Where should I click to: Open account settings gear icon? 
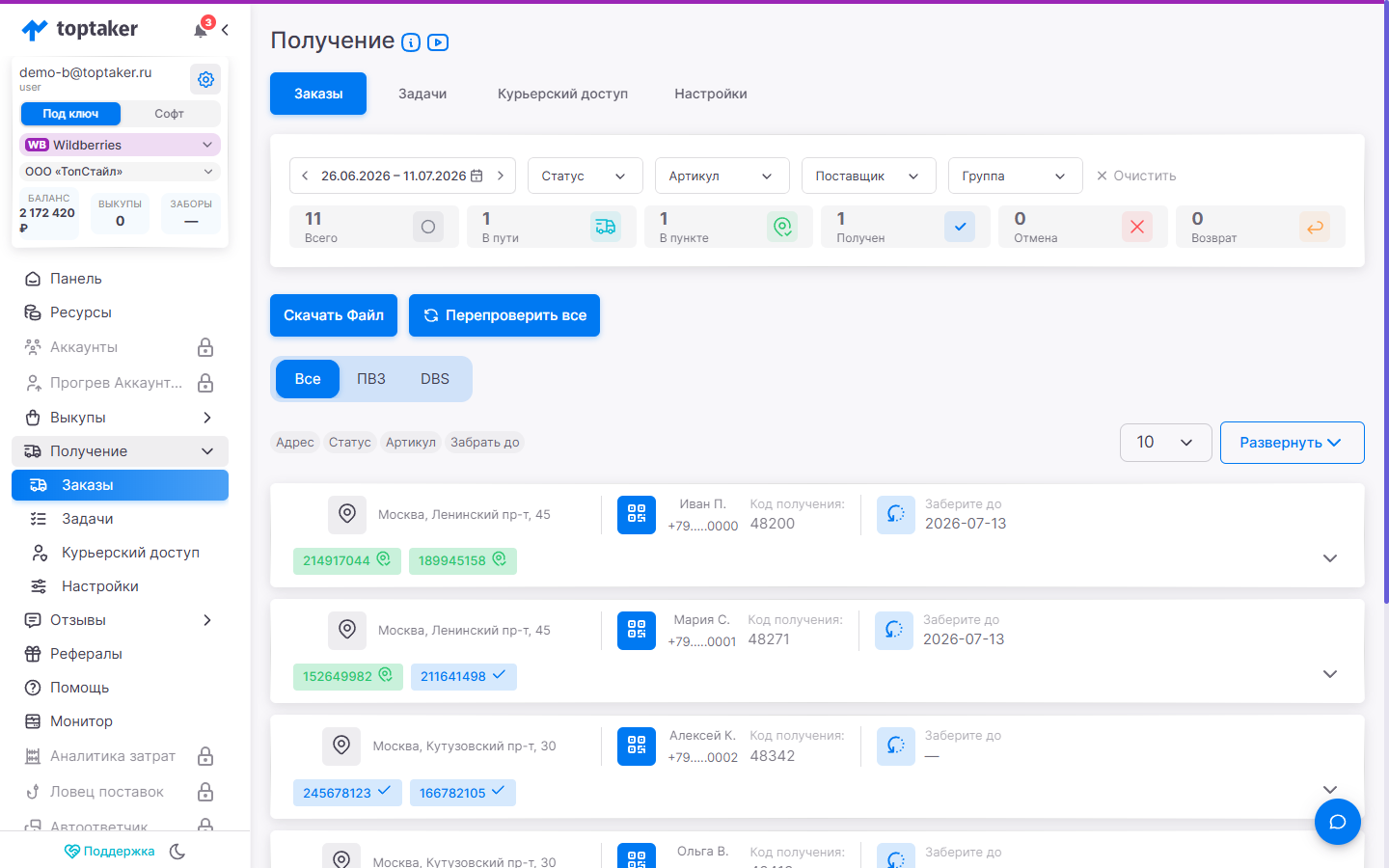tap(205, 79)
